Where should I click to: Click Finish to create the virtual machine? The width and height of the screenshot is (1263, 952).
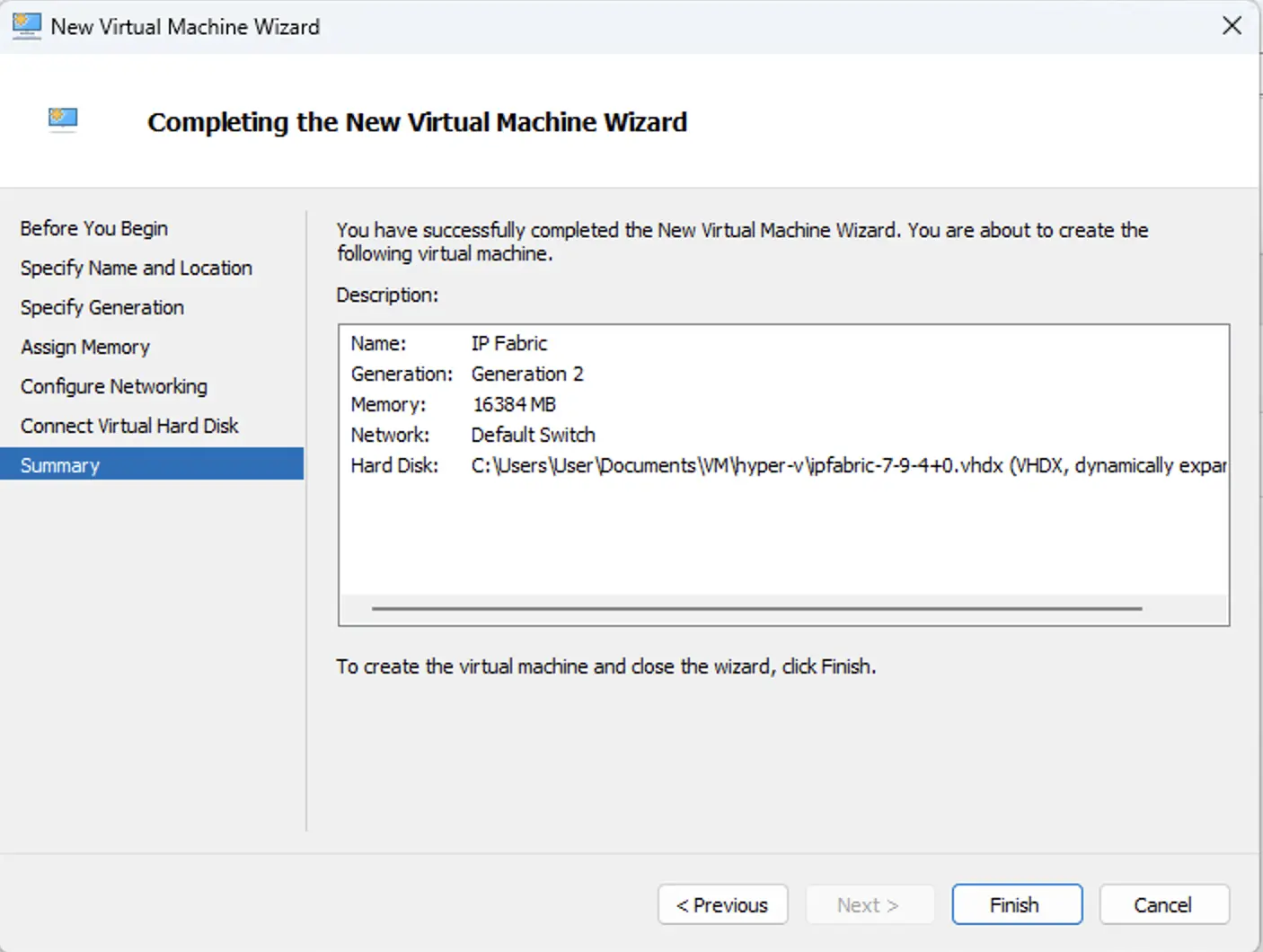point(1016,904)
